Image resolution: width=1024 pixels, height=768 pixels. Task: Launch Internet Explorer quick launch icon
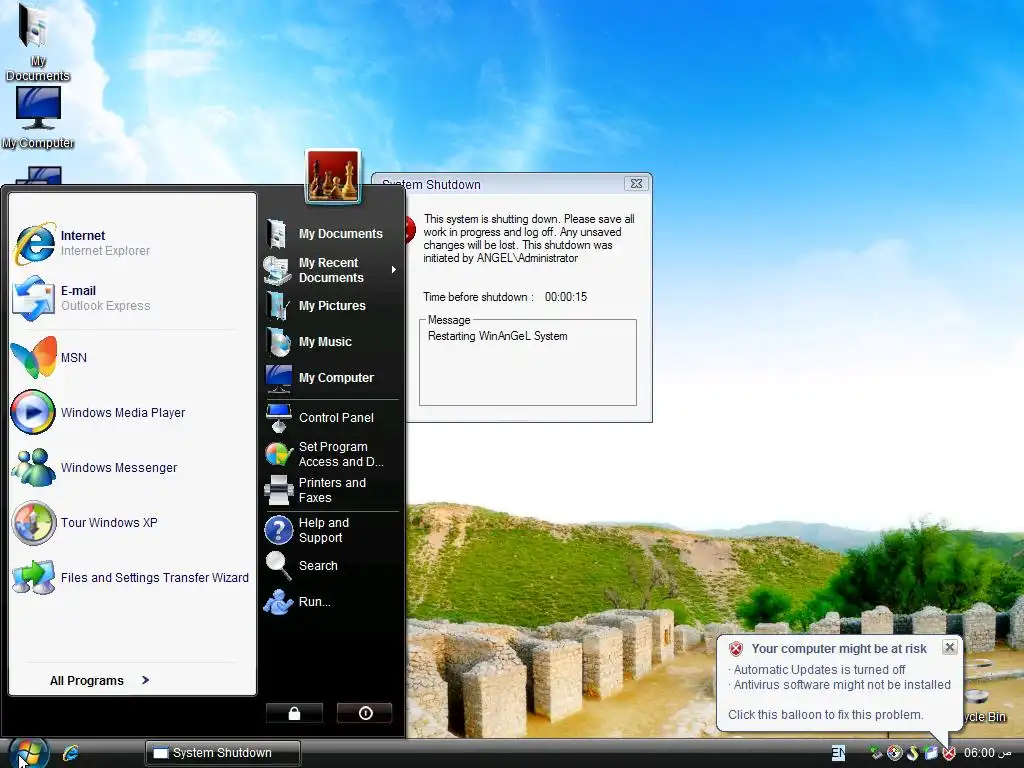[x=71, y=753]
